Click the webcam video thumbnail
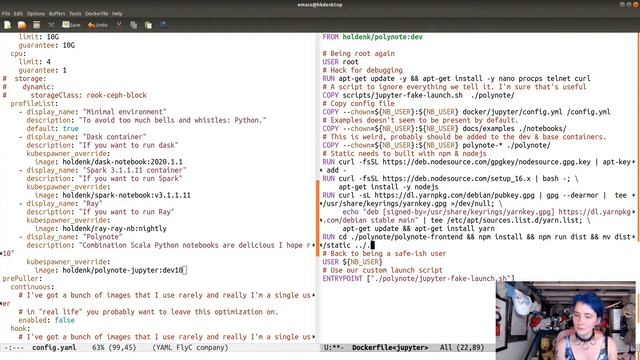The height and width of the screenshot is (360, 640). click(x=566, y=320)
